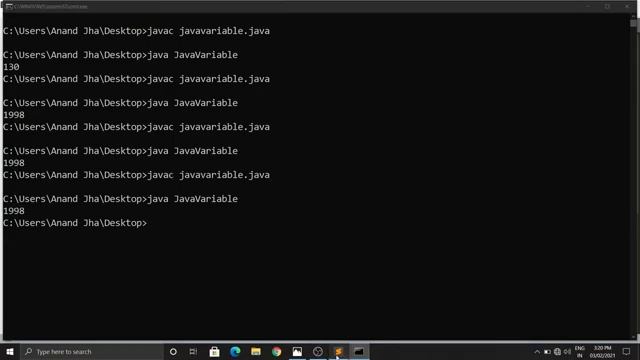
Task: Open File Explorer from the taskbar
Action: 256,351
